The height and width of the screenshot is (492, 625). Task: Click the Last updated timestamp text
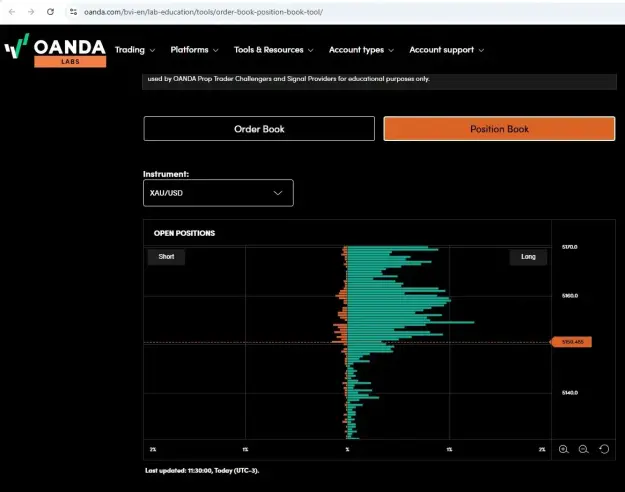[x=202, y=471]
